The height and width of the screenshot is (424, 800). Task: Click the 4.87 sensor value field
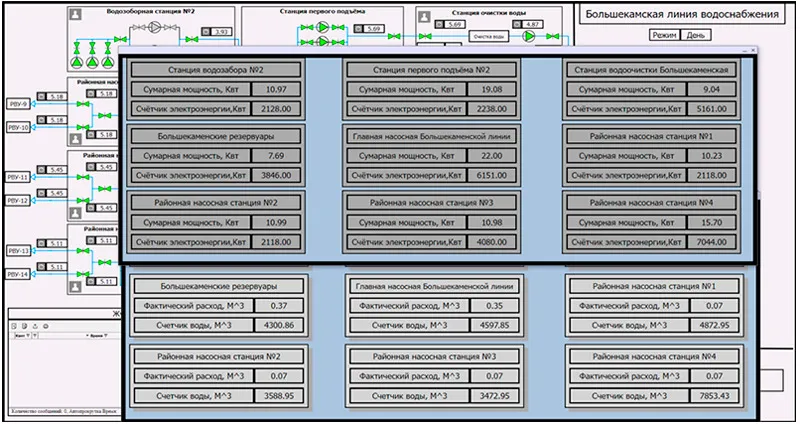(x=532, y=23)
